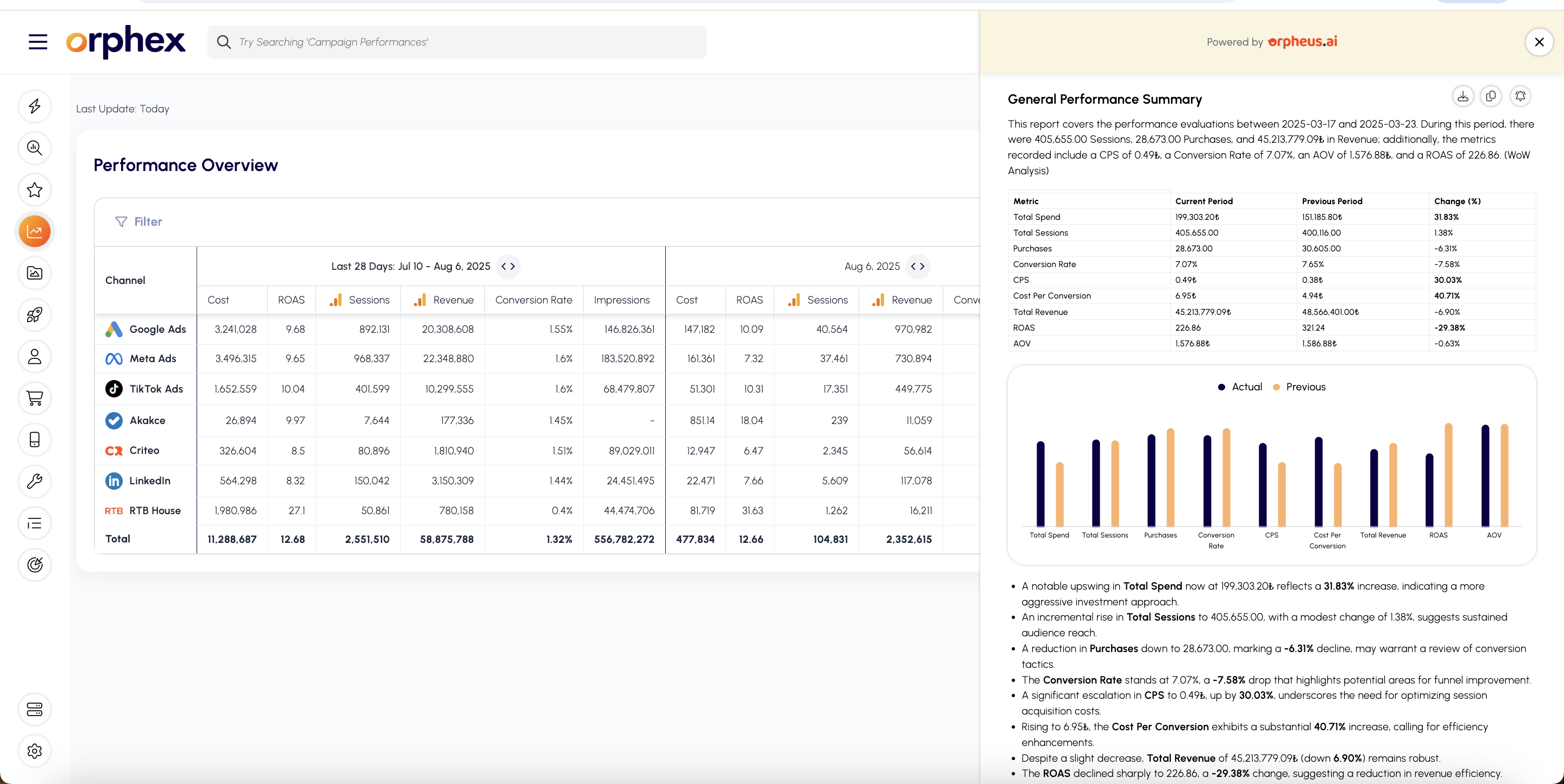
Task: Click the Campaign Performances search field
Action: coord(457,42)
